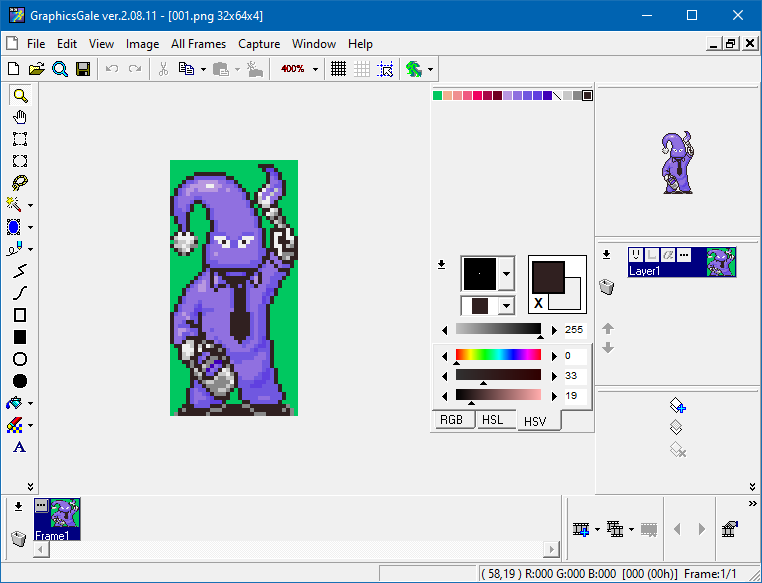Select the Curve tool
Image resolution: width=762 pixels, height=583 pixels.
20,293
